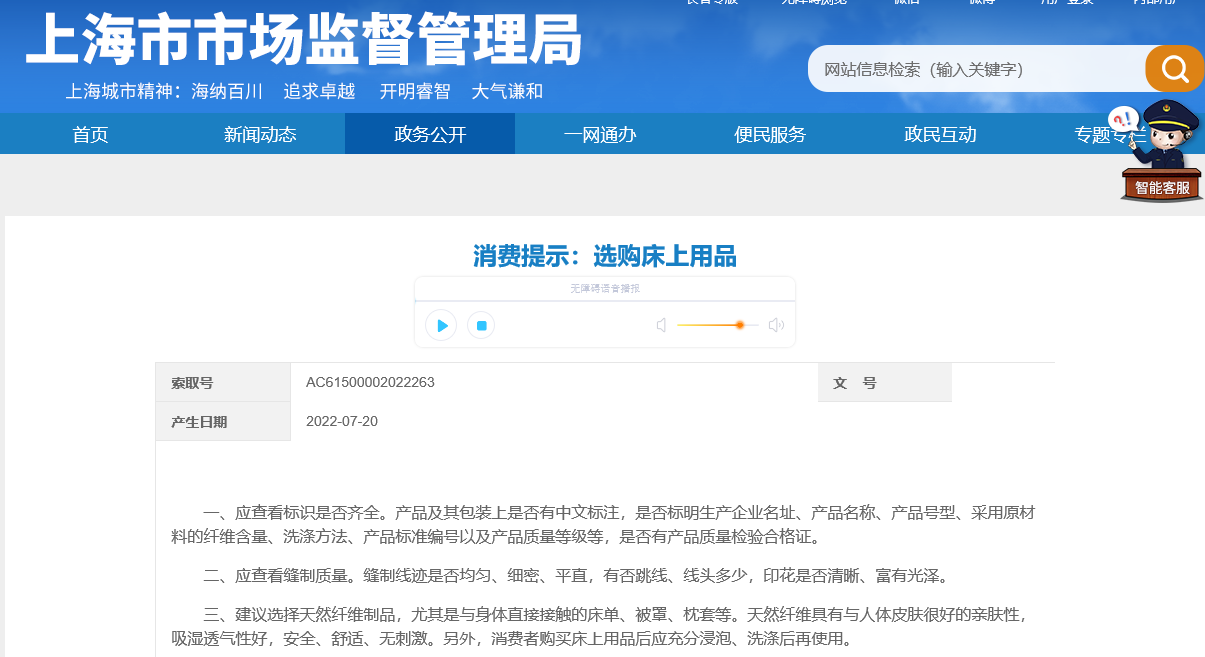Open the 智能客服 police mascot assistant
This screenshot has width=1205, height=657.
[1160, 152]
